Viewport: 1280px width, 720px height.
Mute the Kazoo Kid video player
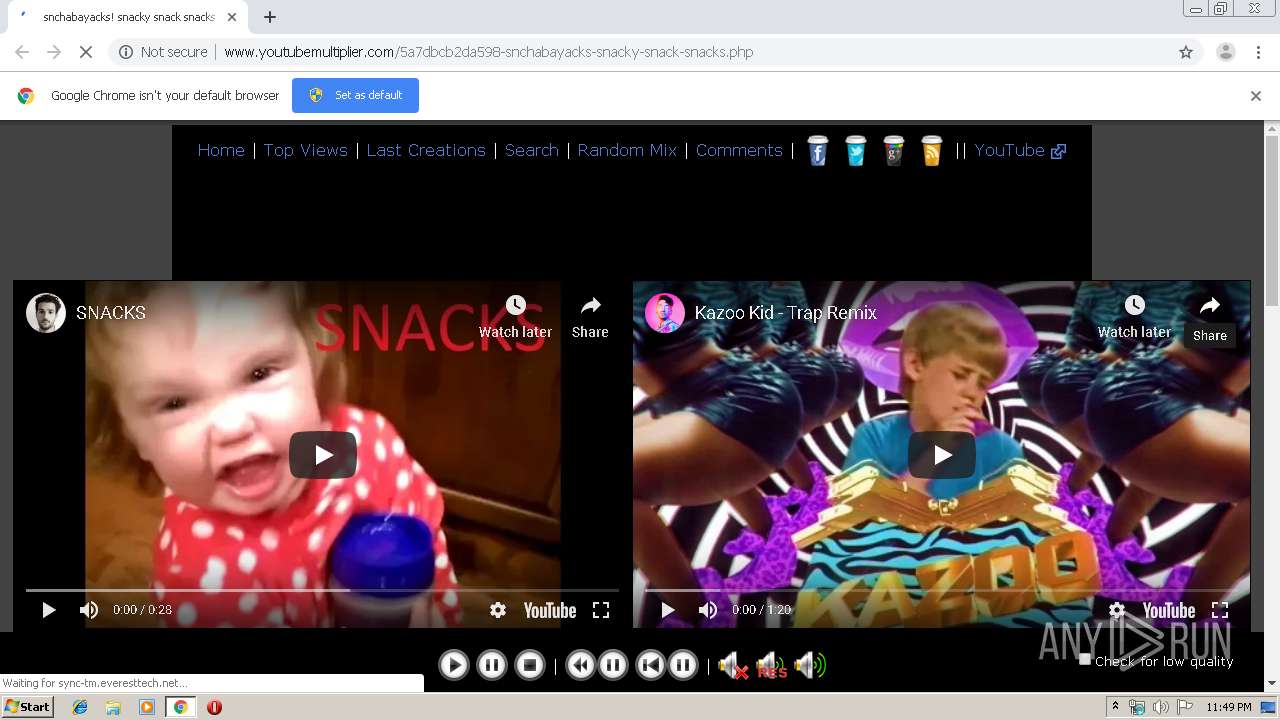tap(708, 610)
